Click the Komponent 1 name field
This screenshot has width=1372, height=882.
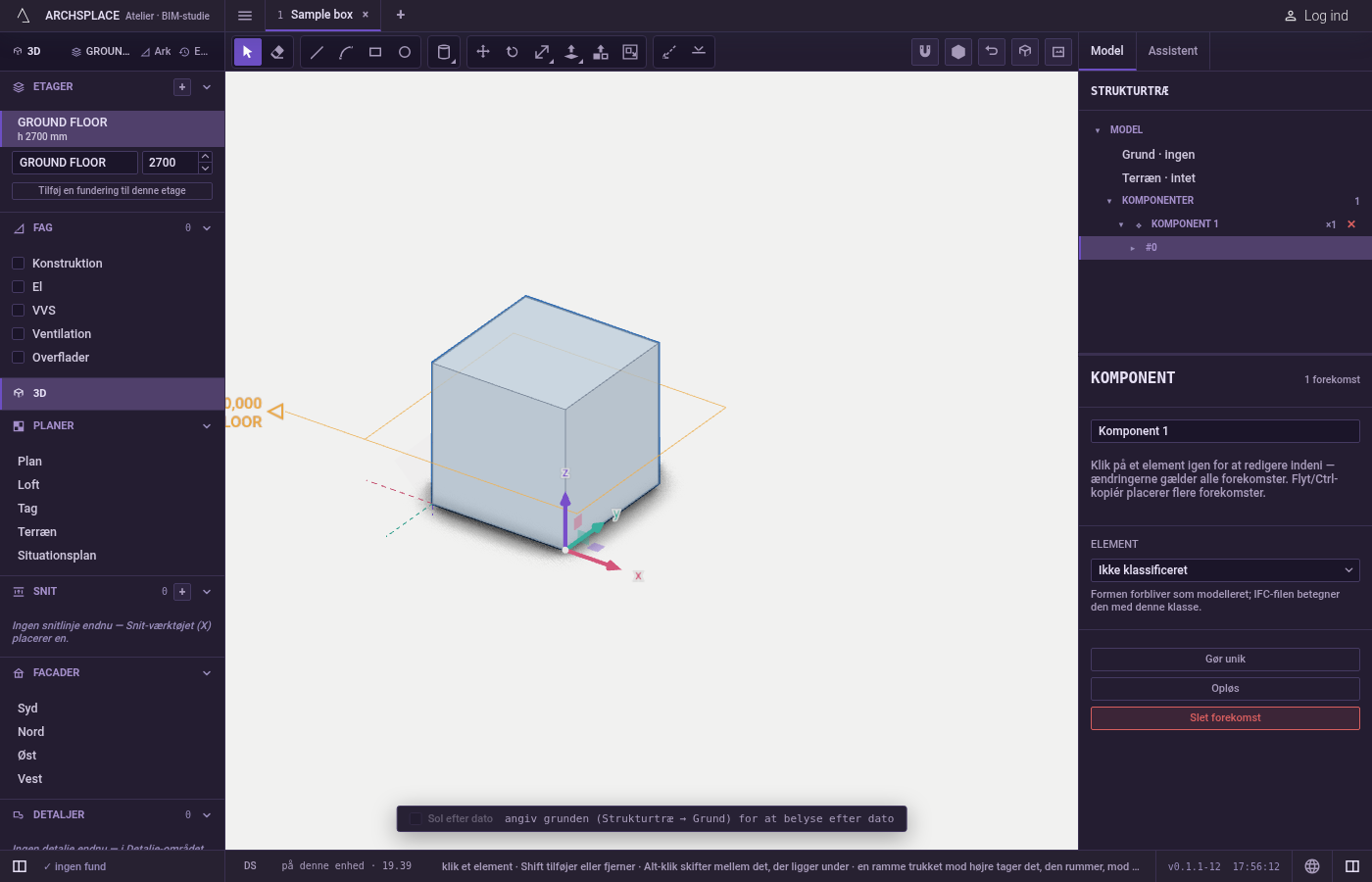pos(1225,431)
